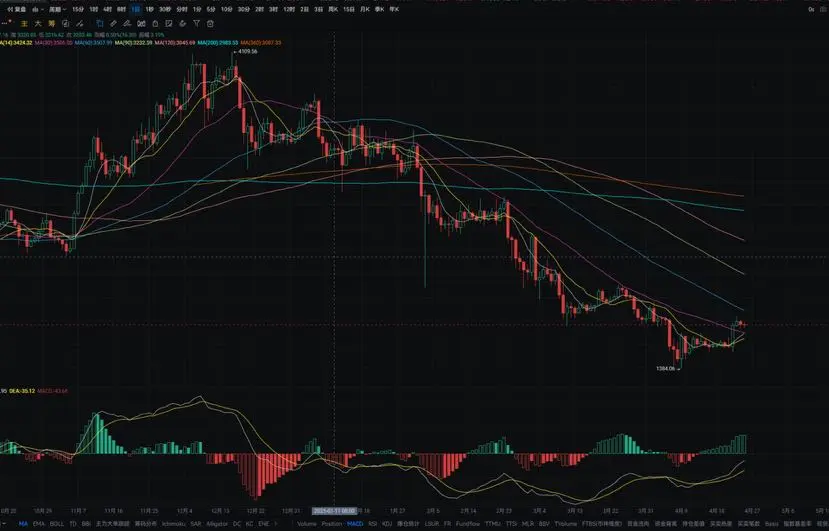Viewport: 829px width, 531px height.
Task: Switch chart to 周K
Action: point(333,10)
